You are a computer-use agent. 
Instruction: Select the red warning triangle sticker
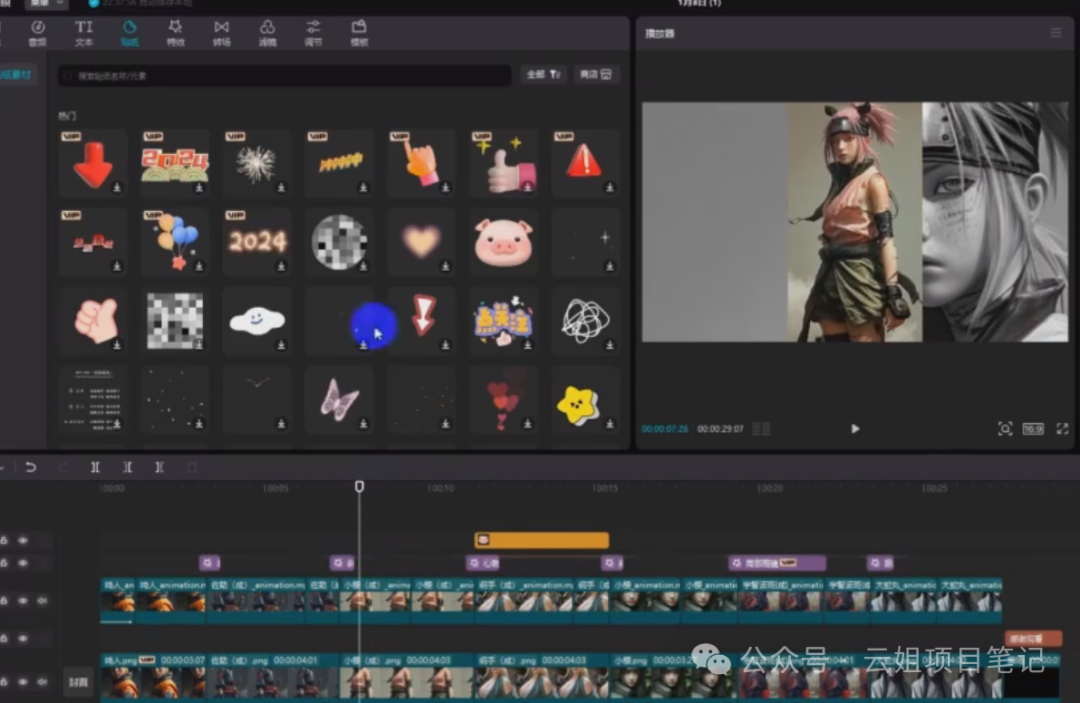point(585,162)
